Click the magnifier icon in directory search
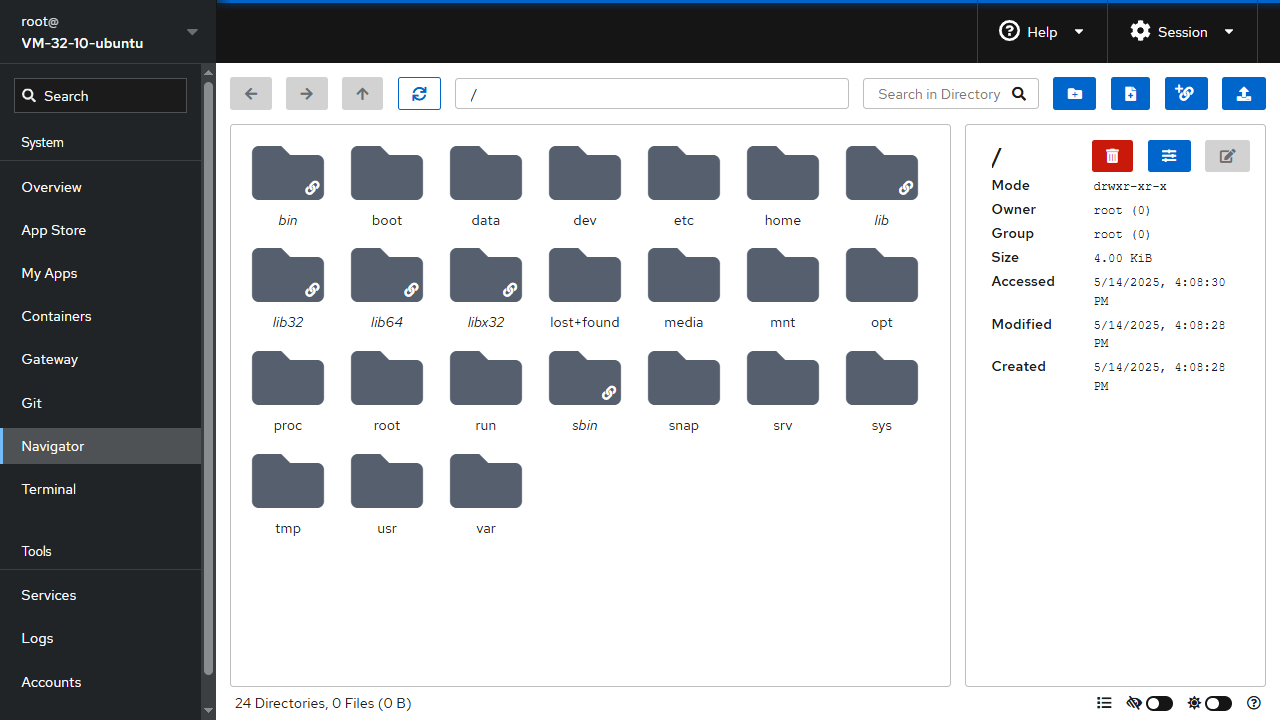The height and width of the screenshot is (720, 1280). point(1019,94)
